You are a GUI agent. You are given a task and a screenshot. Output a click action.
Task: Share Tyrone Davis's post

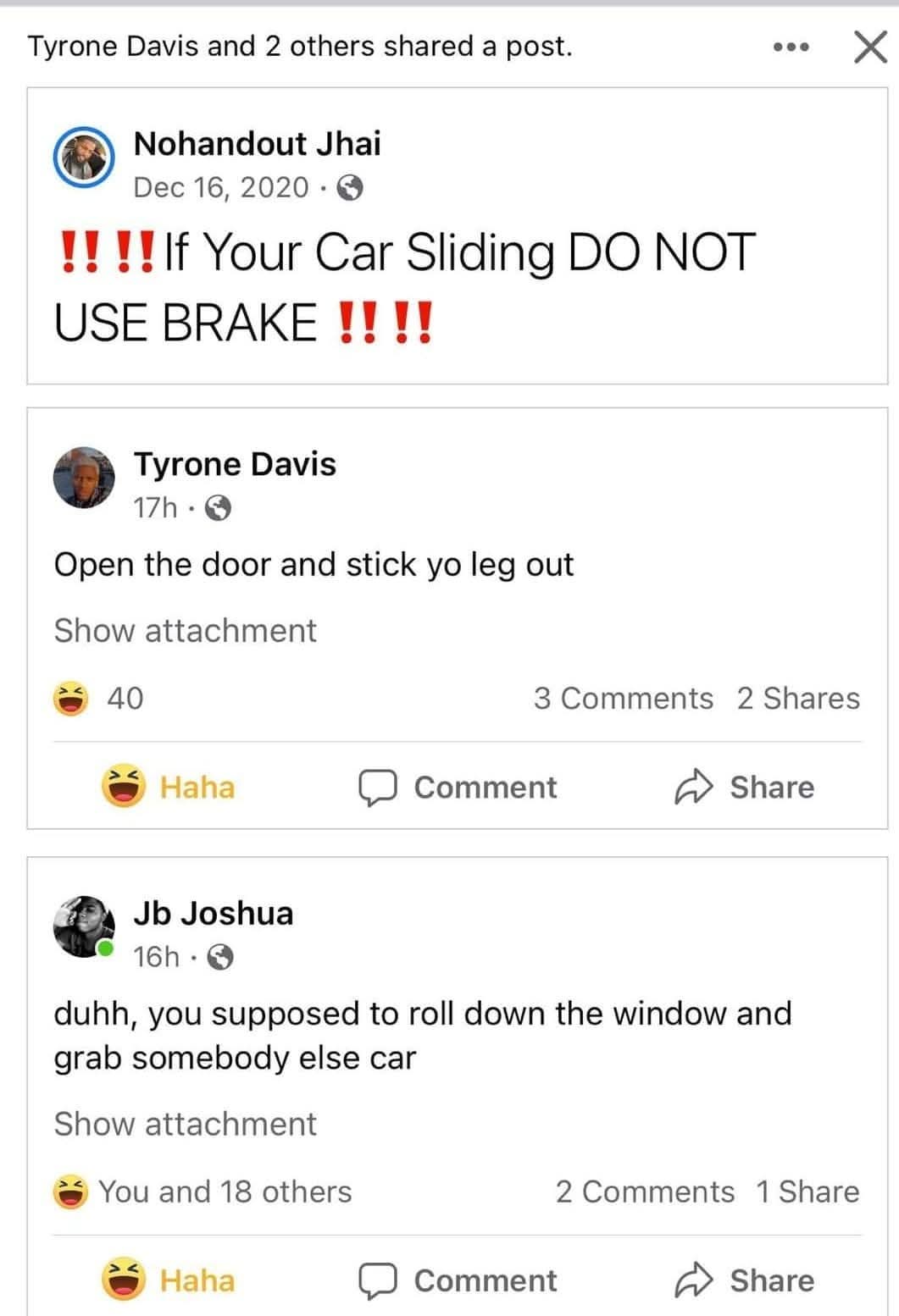coord(744,787)
